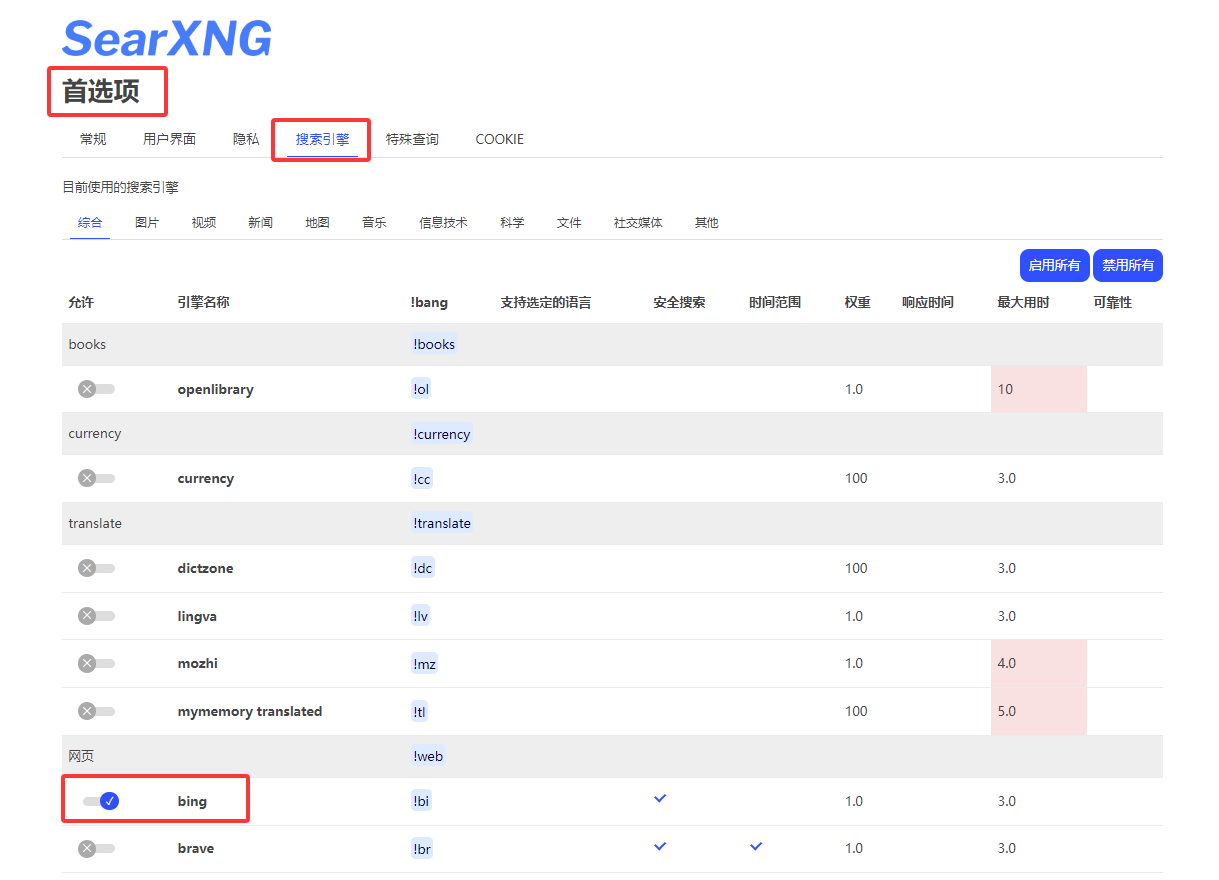
Task: Switch to 信息技术 engine category
Action: pyautogui.click(x=443, y=222)
